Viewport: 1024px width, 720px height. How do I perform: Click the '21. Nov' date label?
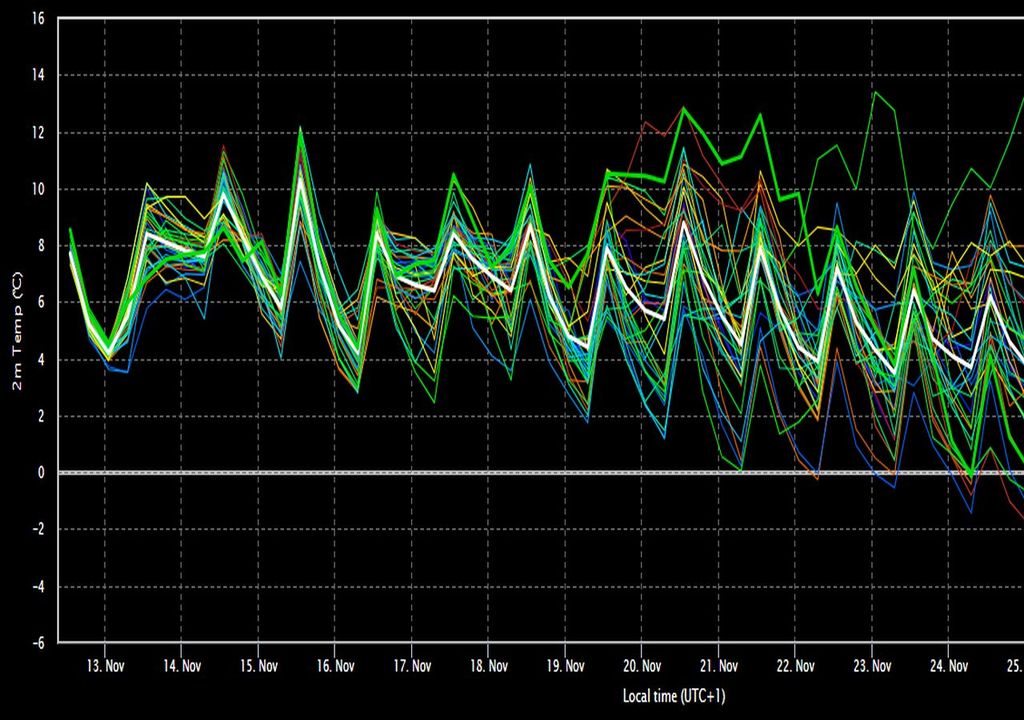pyautogui.click(x=718, y=666)
